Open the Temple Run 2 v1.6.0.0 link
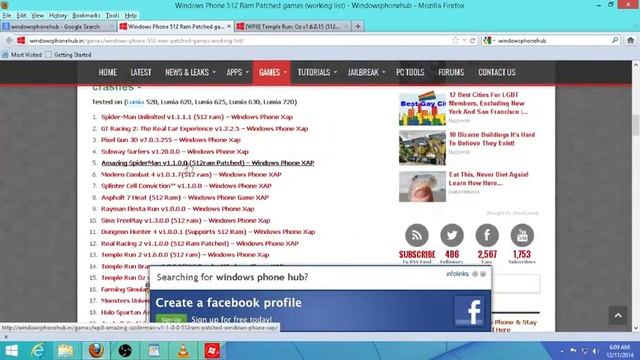 click(x=185, y=255)
